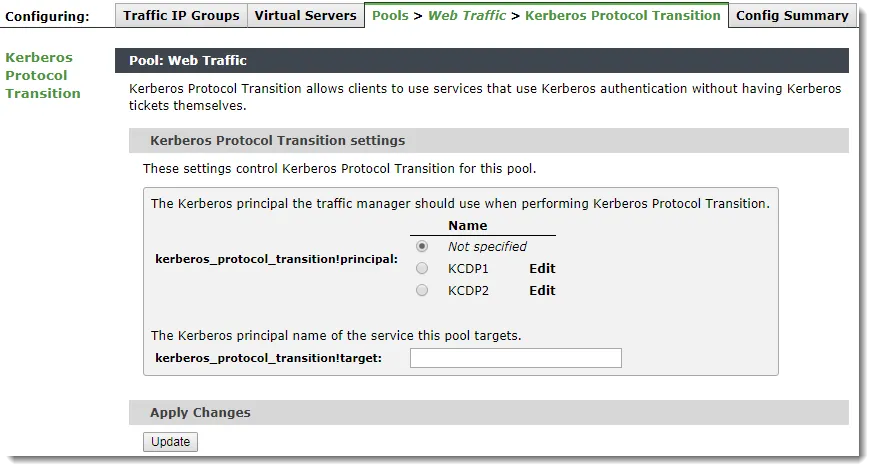This screenshot has height=471, width=874.
Task: Edit the KCDP1 principal
Action: [542, 269]
